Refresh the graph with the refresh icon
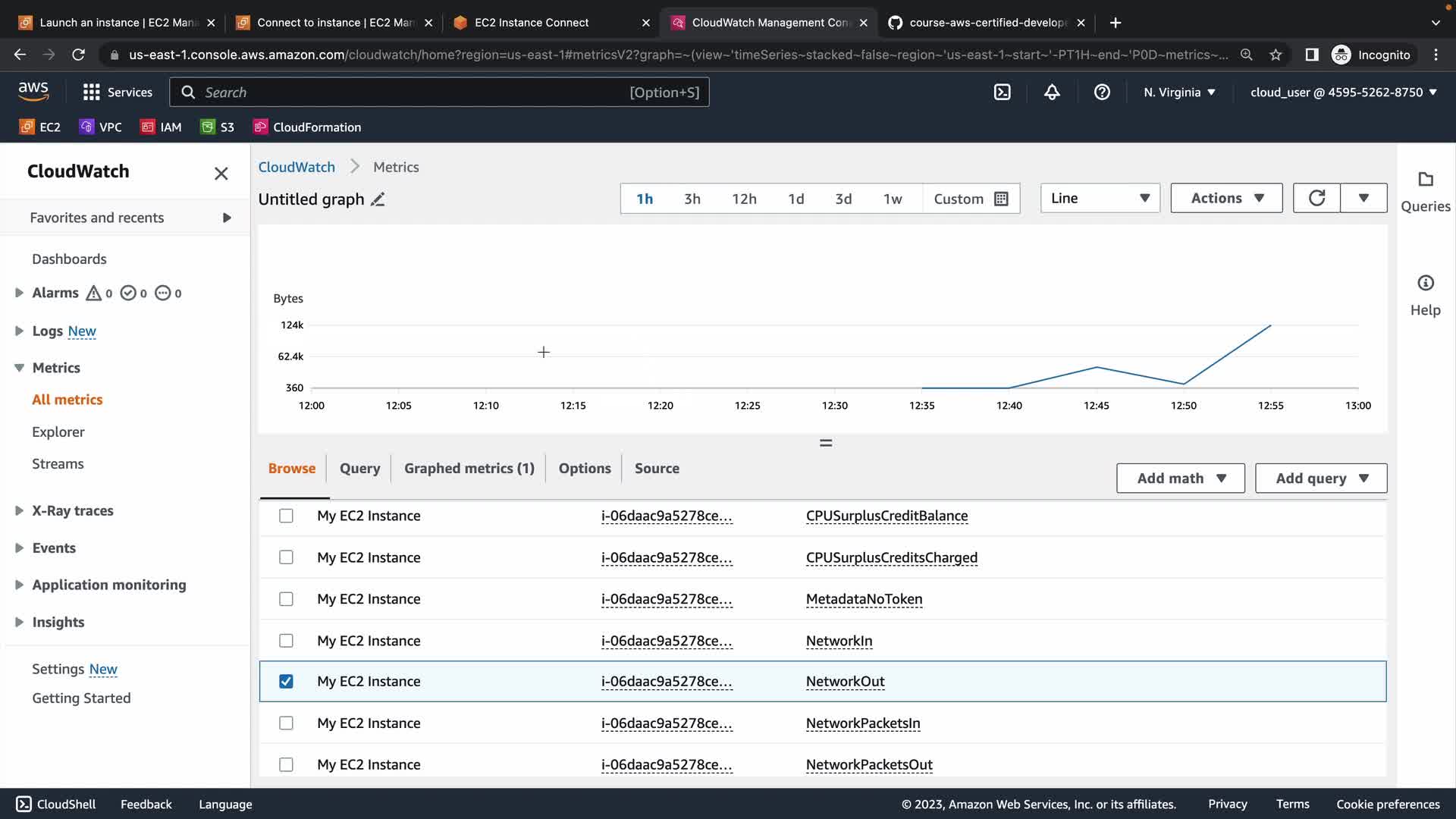This screenshot has width=1456, height=819. point(1316,198)
